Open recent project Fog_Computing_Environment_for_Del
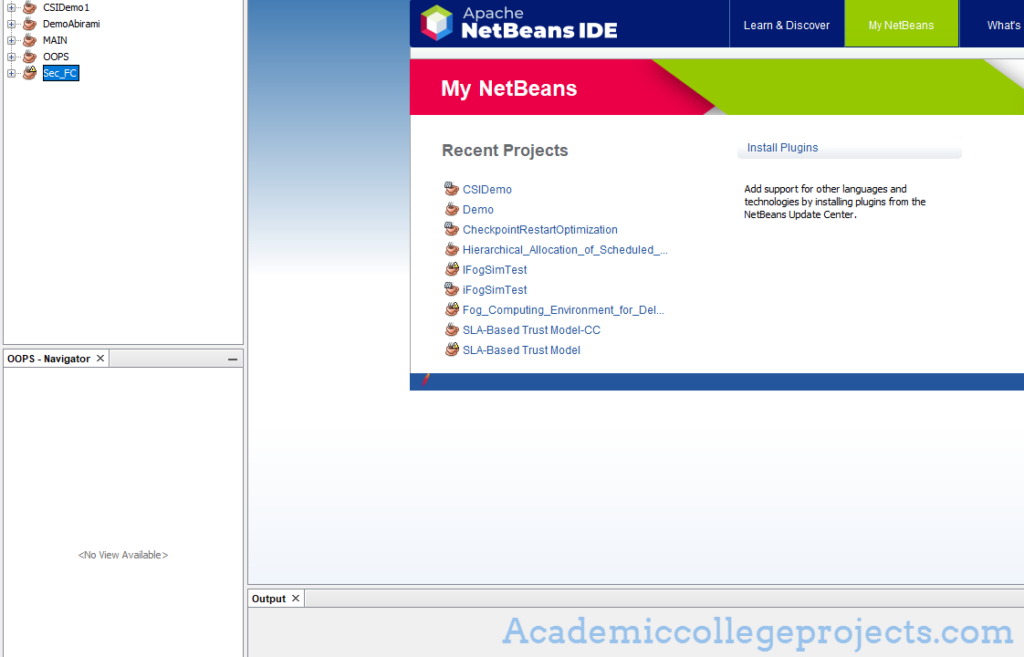Screen dimensions: 1024x657 pos(563,310)
